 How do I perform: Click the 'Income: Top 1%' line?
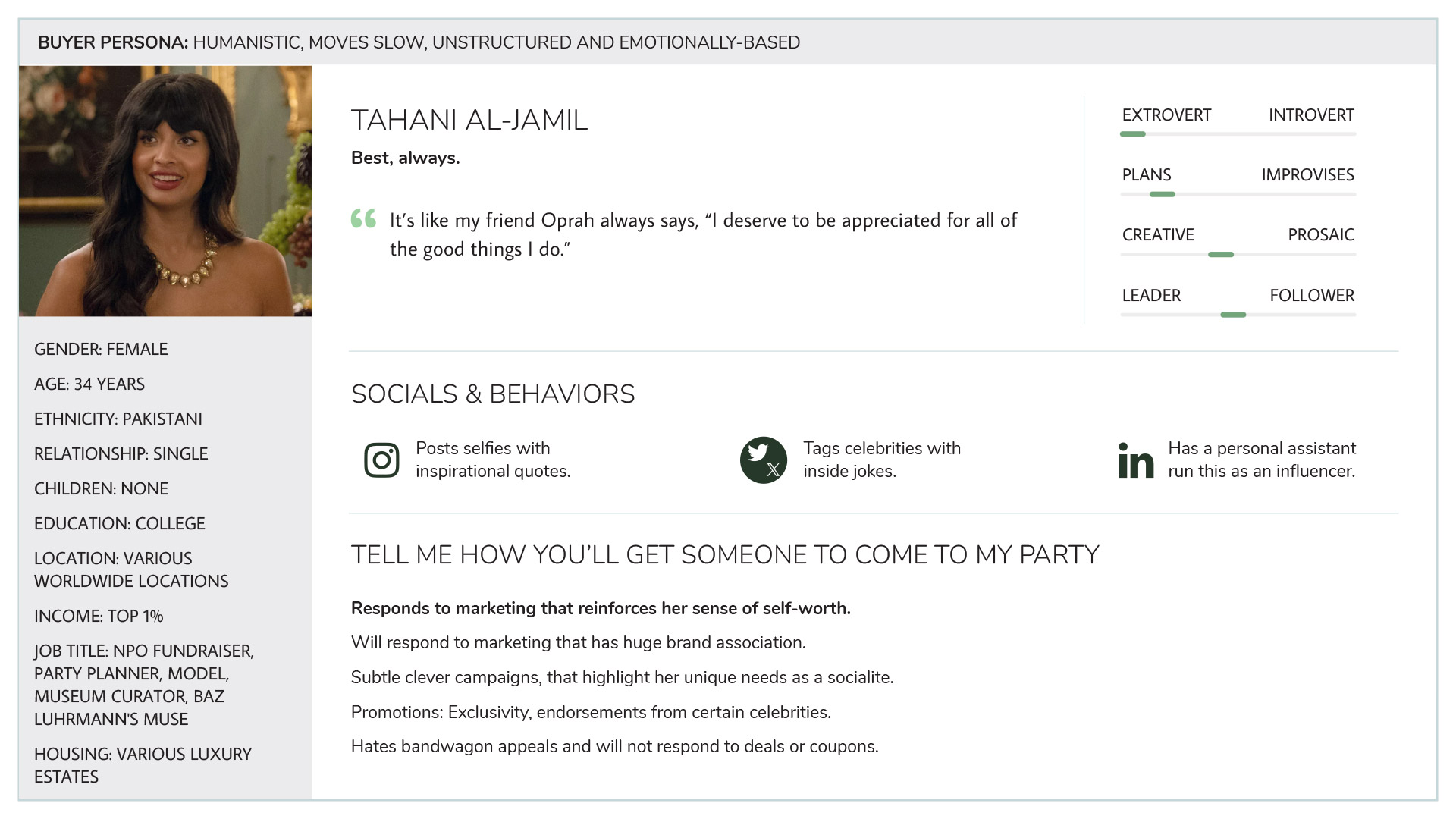tap(99, 616)
